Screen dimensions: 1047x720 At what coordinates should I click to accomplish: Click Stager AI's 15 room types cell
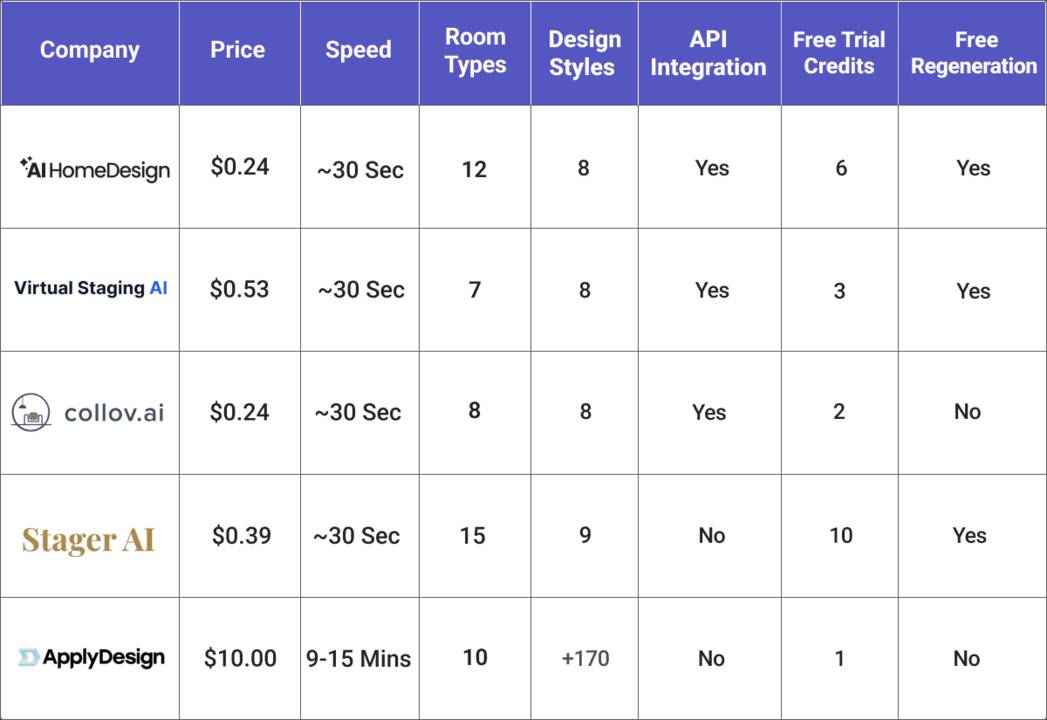(x=472, y=535)
